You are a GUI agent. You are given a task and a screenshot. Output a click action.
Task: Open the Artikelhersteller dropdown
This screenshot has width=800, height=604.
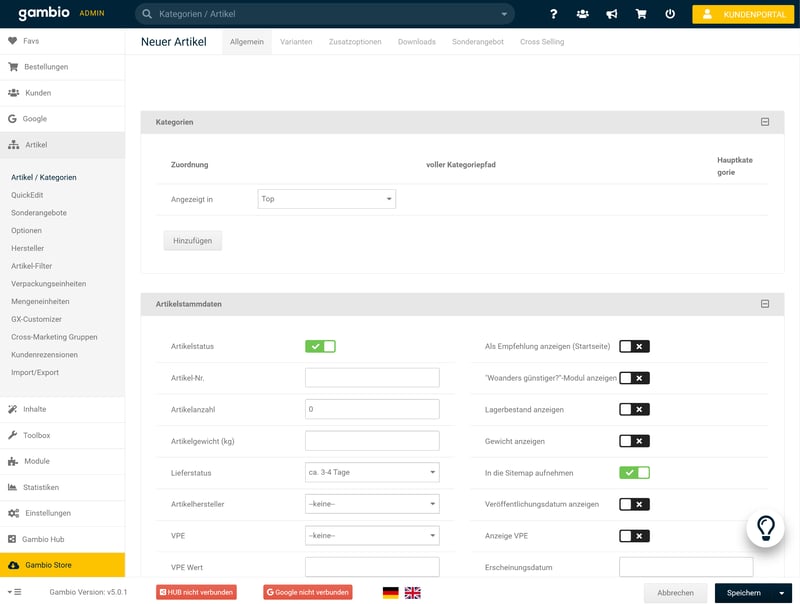pyautogui.click(x=372, y=504)
